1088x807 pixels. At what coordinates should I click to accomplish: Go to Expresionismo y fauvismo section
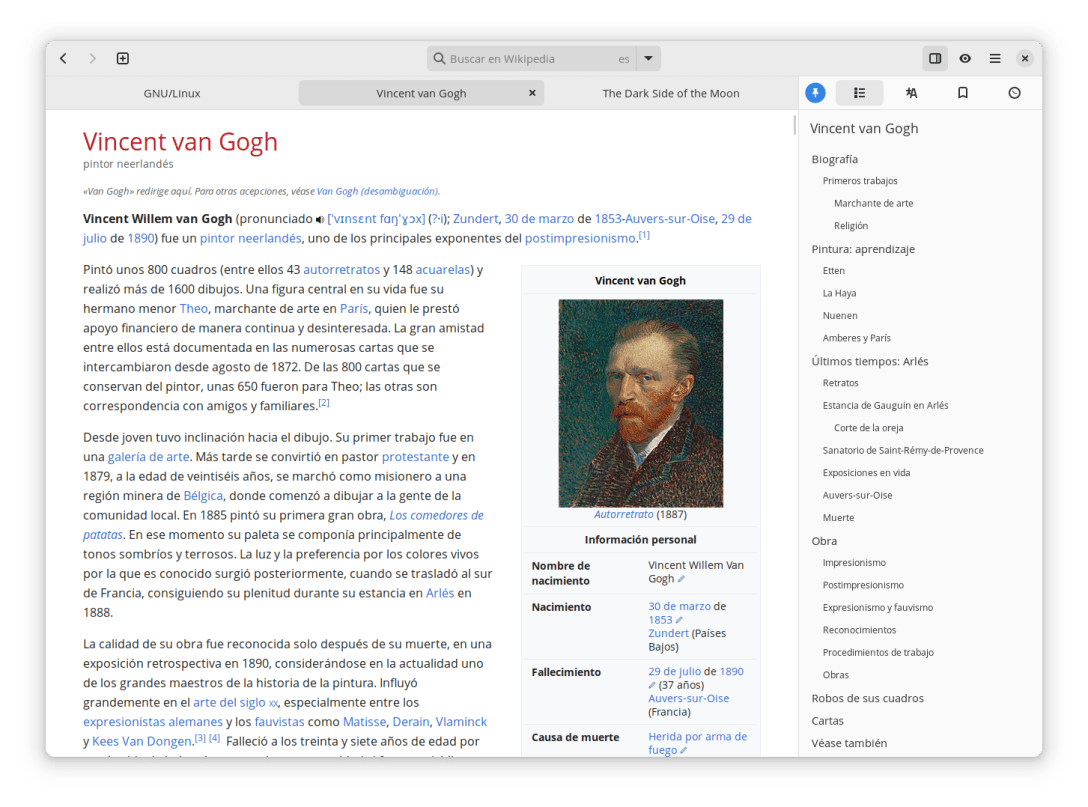coord(878,607)
